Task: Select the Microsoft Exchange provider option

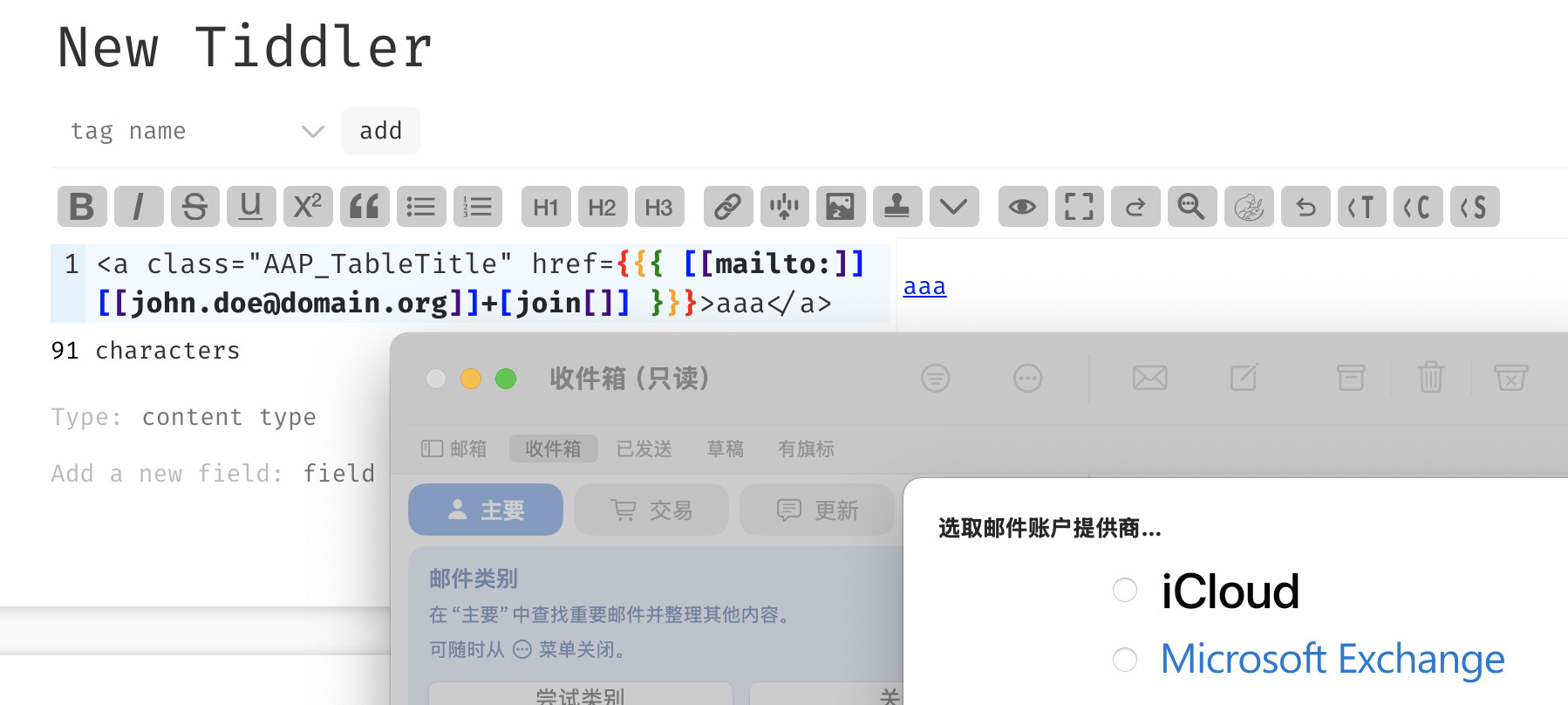Action: [1125, 660]
